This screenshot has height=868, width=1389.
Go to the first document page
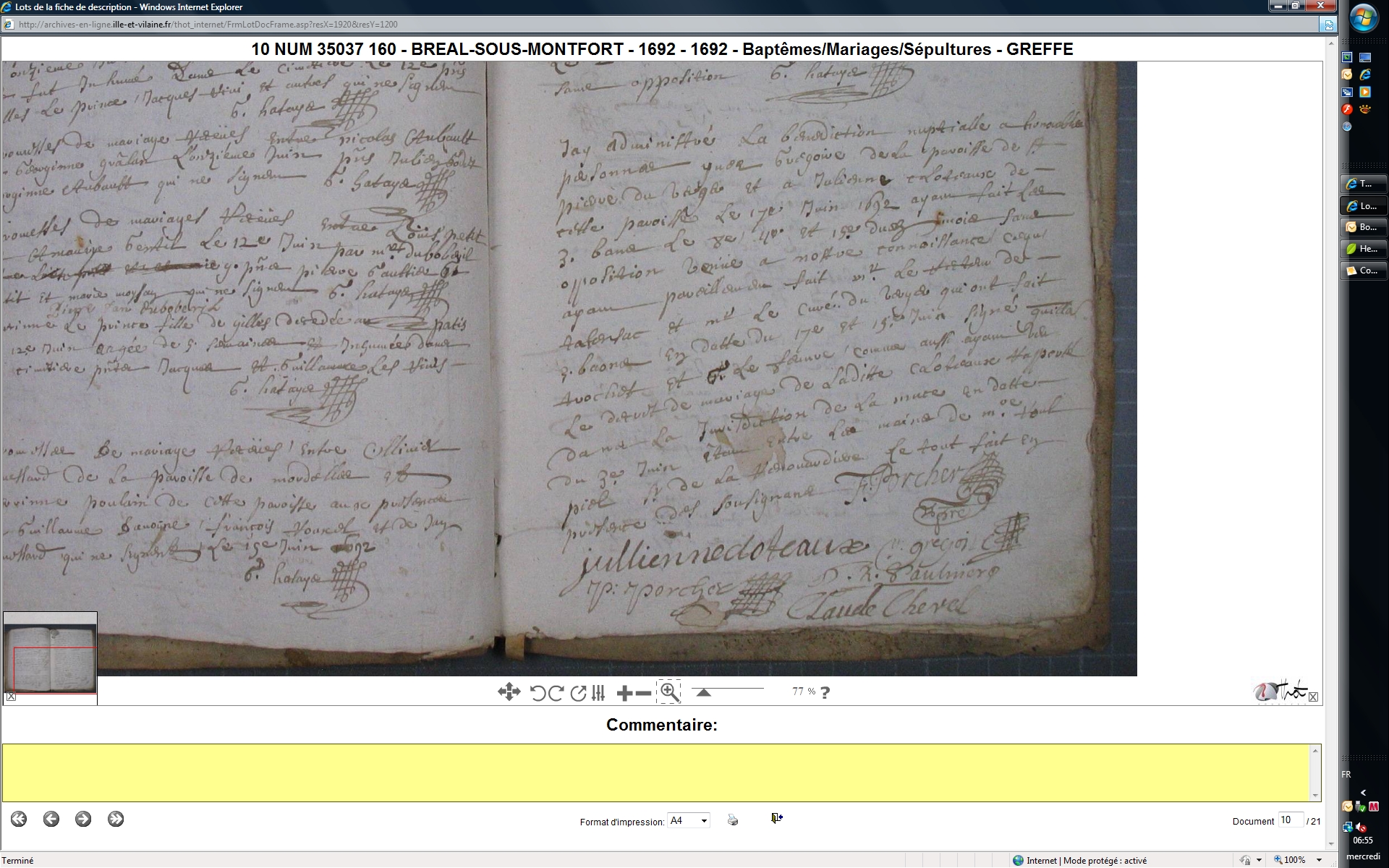[19, 819]
